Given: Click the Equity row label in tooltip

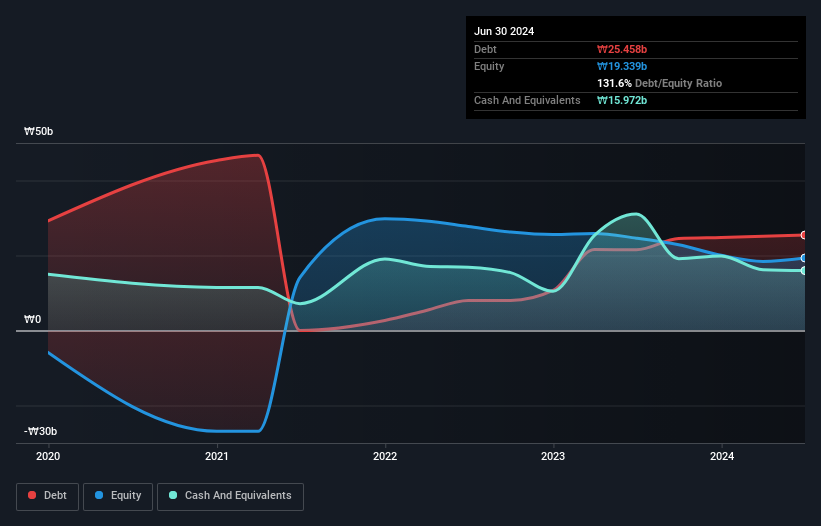Looking at the screenshot, I should coord(489,66).
